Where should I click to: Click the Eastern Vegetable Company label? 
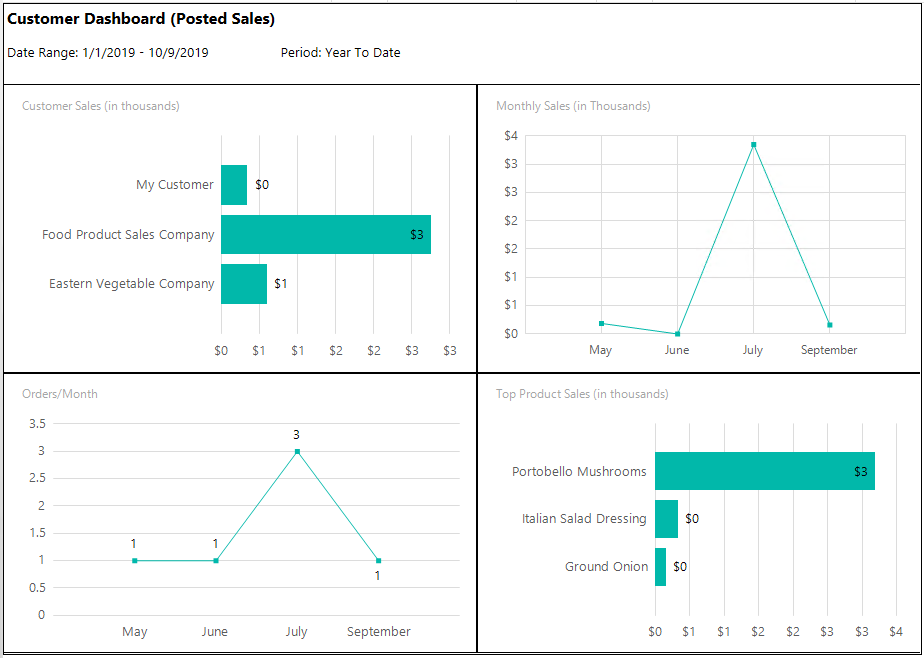coord(131,284)
